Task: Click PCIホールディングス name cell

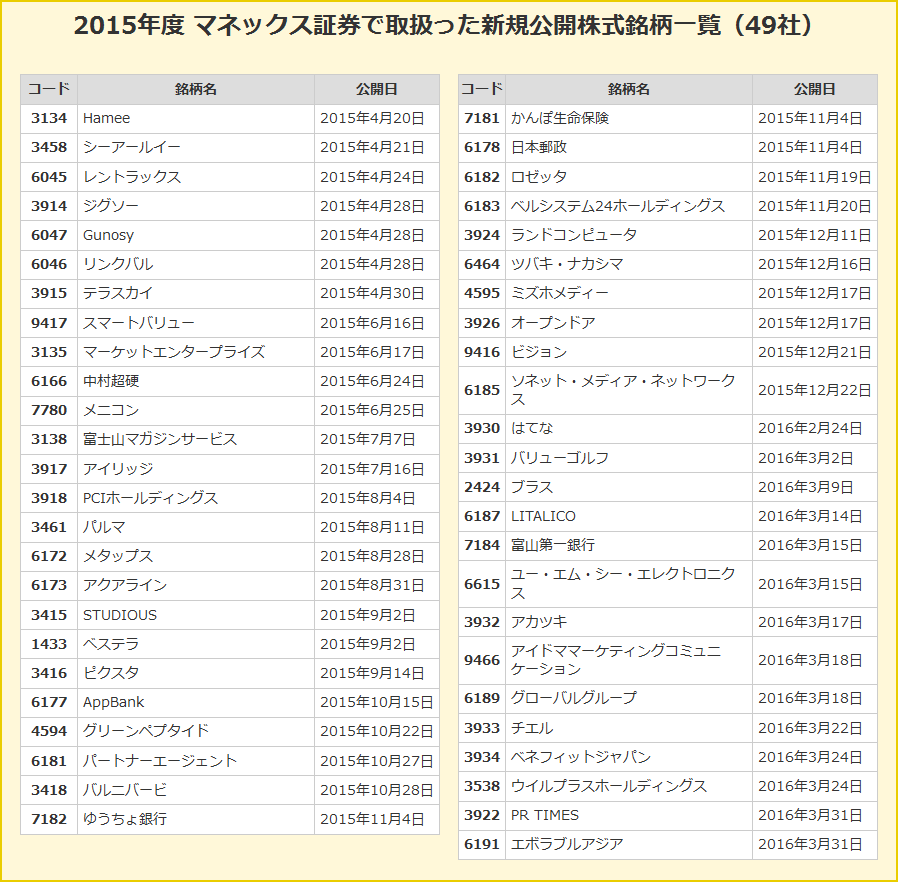Action: [x=196, y=498]
